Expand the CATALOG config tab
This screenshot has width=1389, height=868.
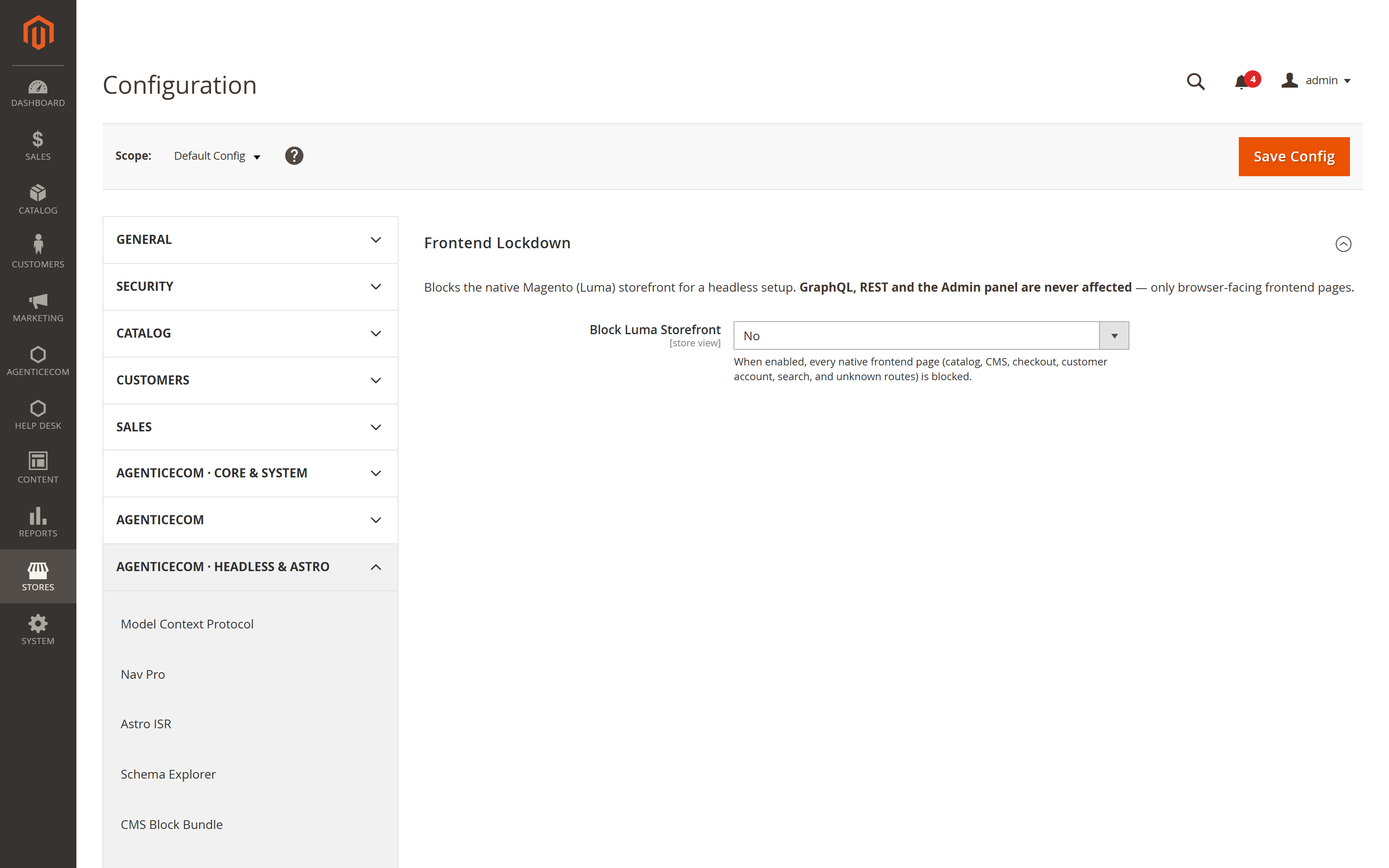tap(250, 334)
